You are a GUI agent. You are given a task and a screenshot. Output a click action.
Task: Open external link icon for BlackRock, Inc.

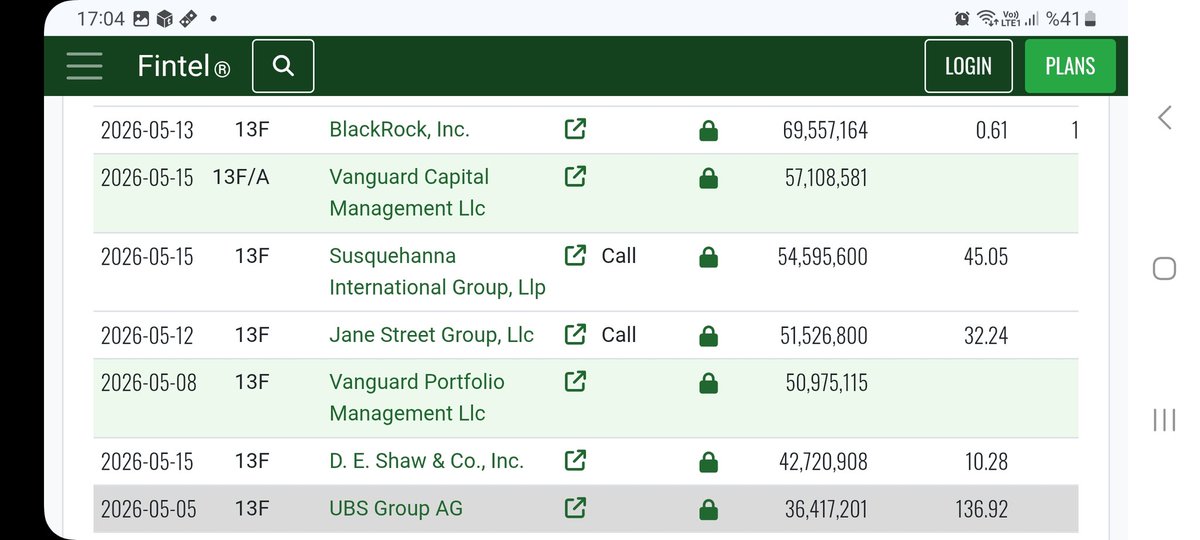pyautogui.click(x=575, y=129)
